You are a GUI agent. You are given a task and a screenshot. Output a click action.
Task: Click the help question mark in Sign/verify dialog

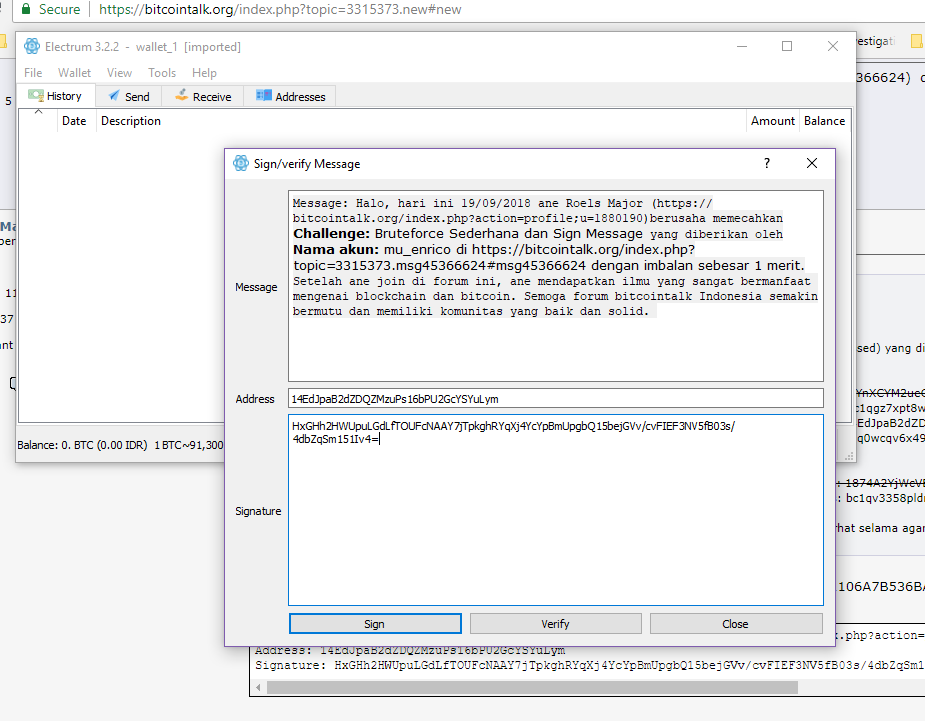pos(767,163)
